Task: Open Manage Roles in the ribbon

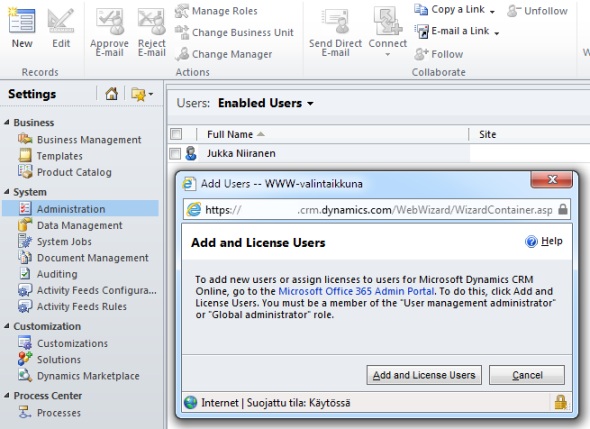Action: click(217, 11)
